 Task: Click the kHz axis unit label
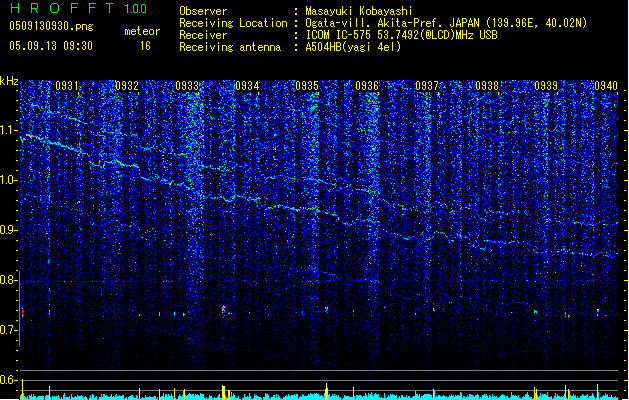9,81
